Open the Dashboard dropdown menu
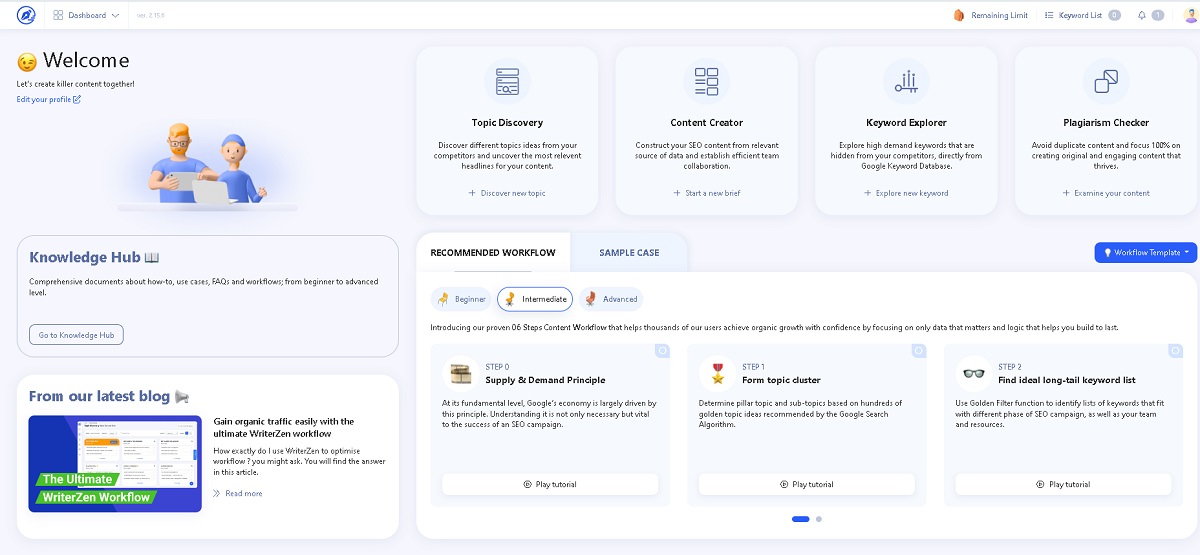The height and width of the screenshot is (555, 1200). [x=86, y=15]
